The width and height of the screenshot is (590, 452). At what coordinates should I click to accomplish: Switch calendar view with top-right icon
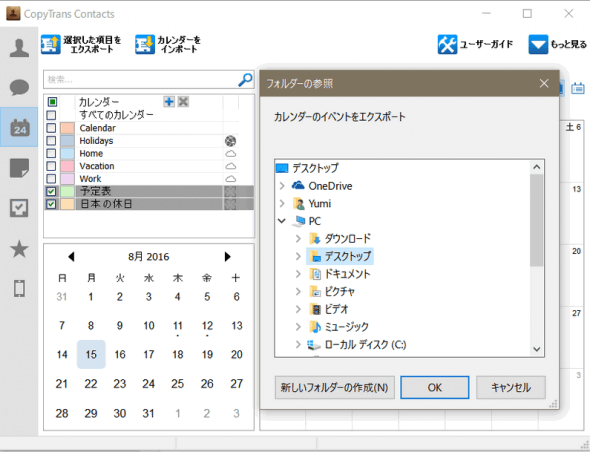click(x=578, y=88)
